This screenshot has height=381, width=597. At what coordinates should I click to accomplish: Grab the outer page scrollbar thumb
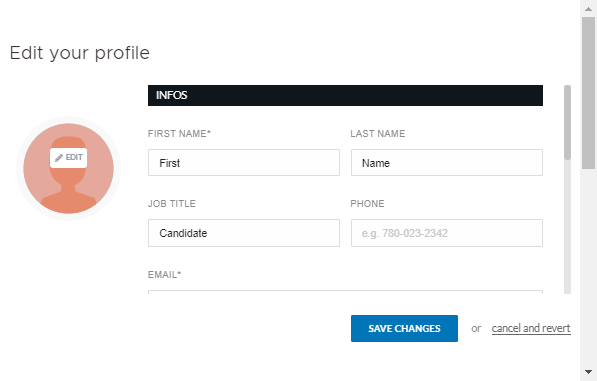pyautogui.click(x=588, y=92)
